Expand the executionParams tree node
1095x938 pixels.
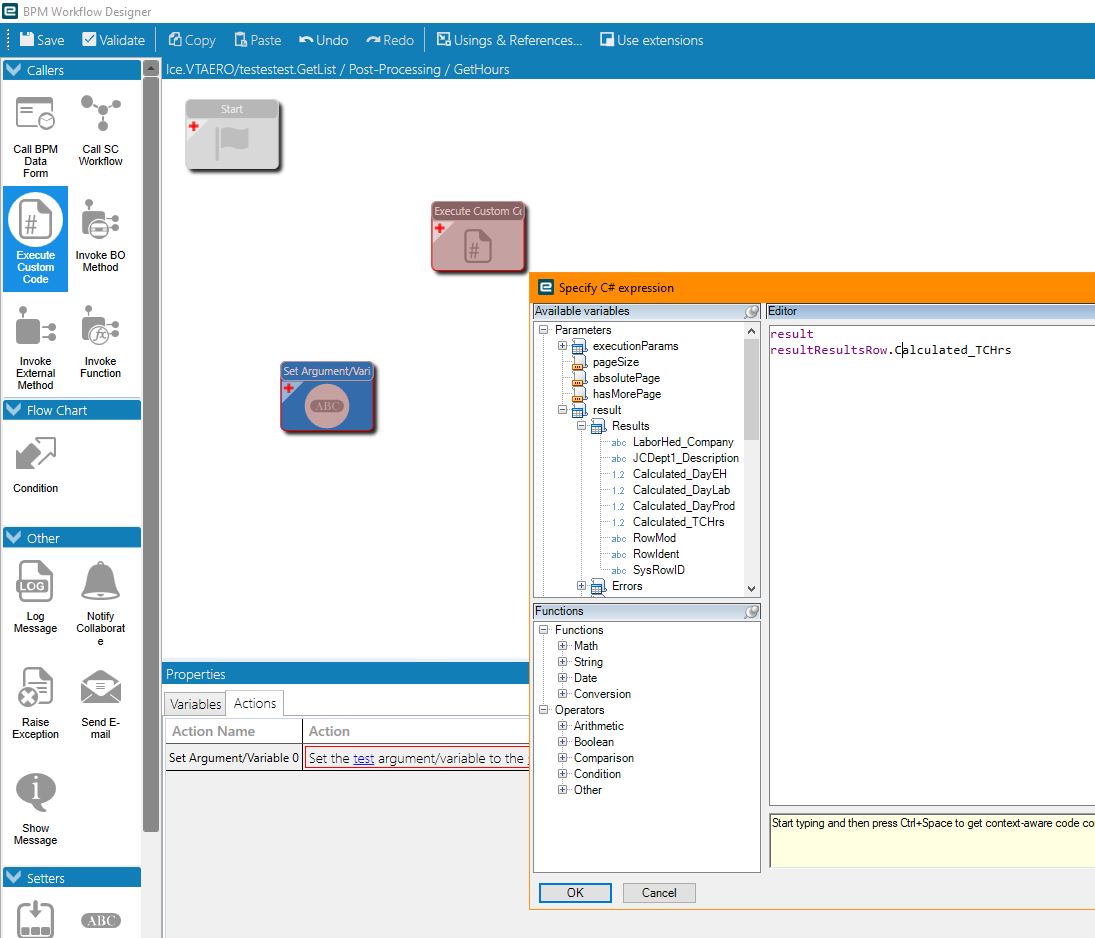tap(562, 346)
